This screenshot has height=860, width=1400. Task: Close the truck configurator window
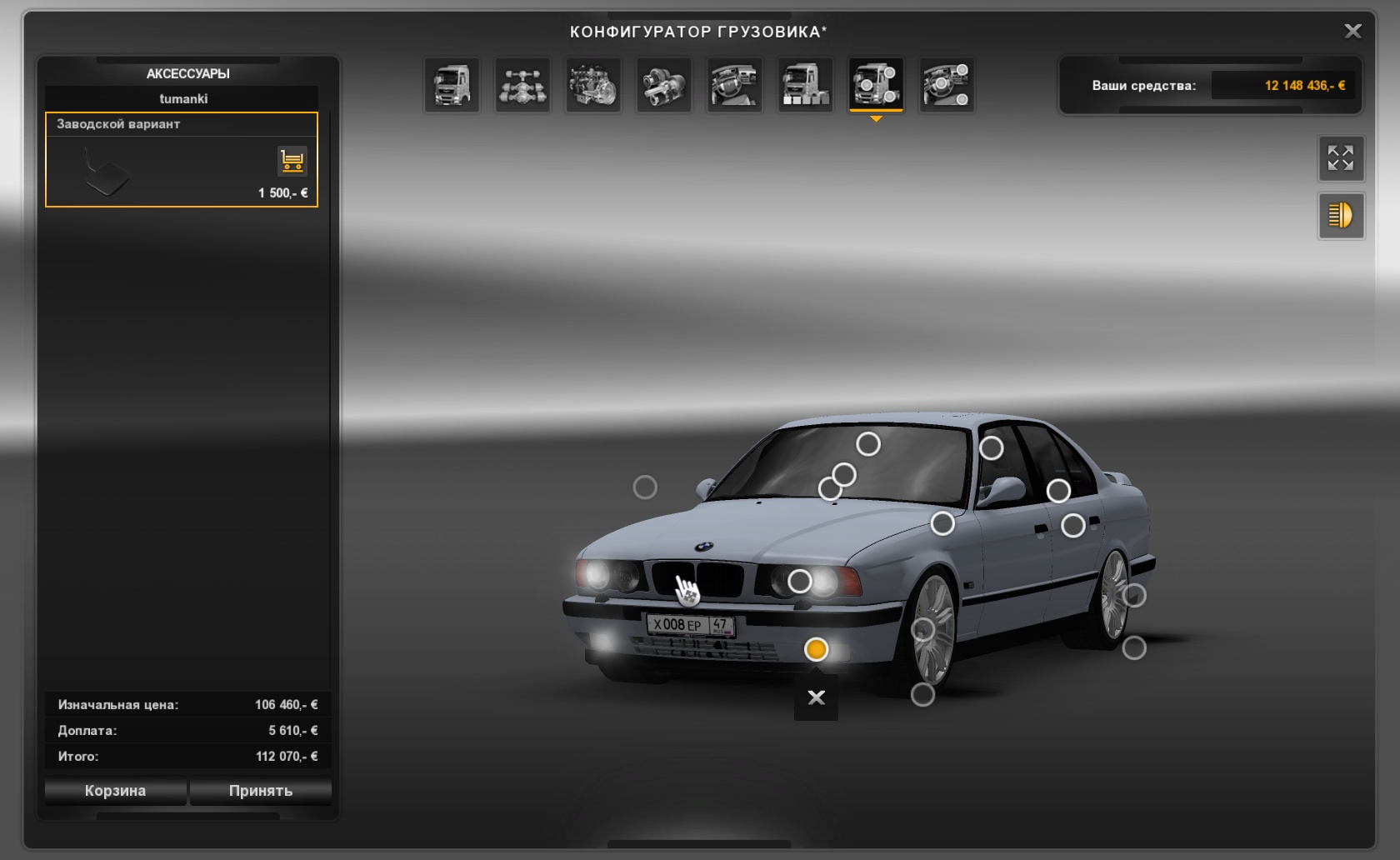pos(1352,31)
